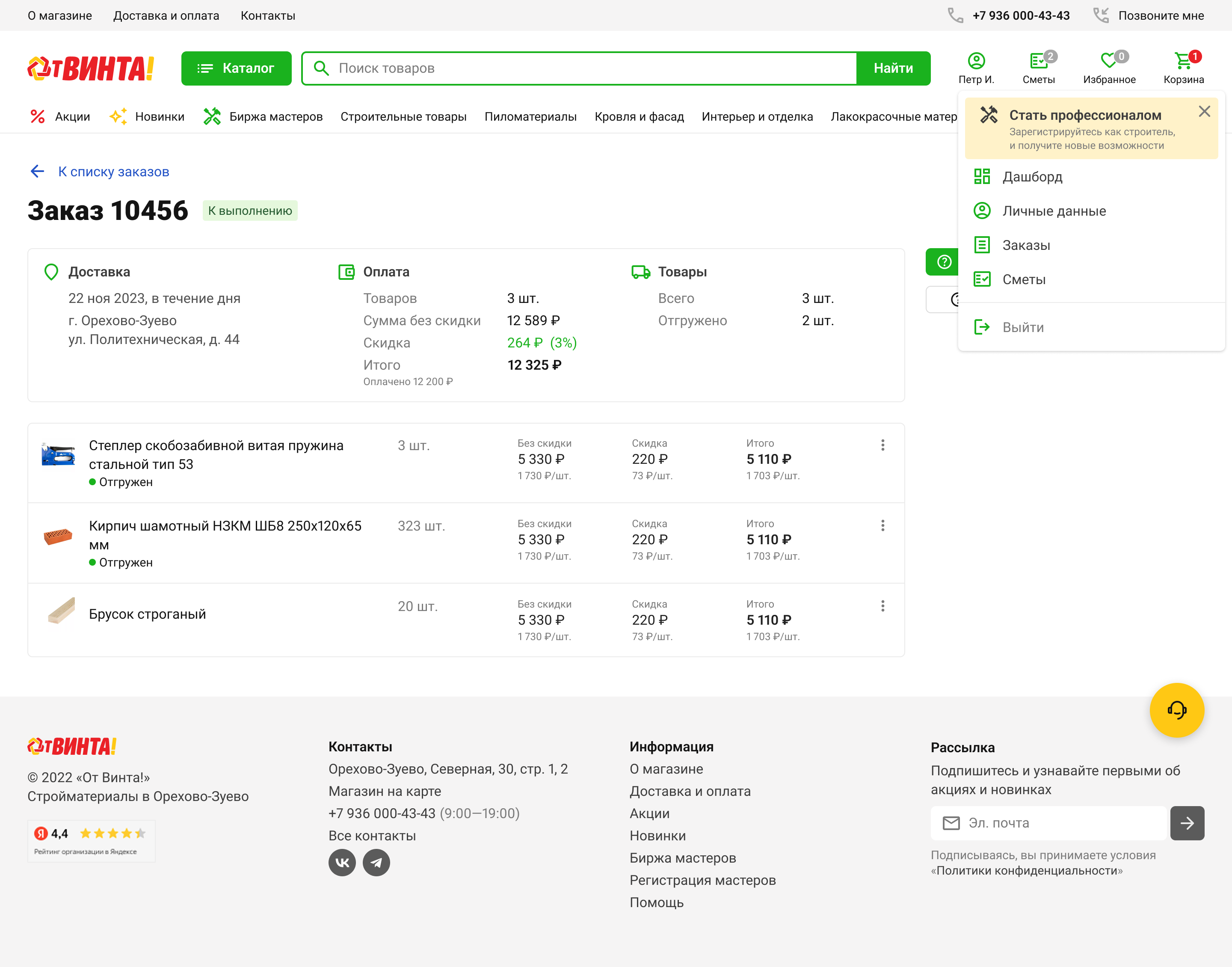Open three-dot menu for Кирпич шамотный

point(882,525)
